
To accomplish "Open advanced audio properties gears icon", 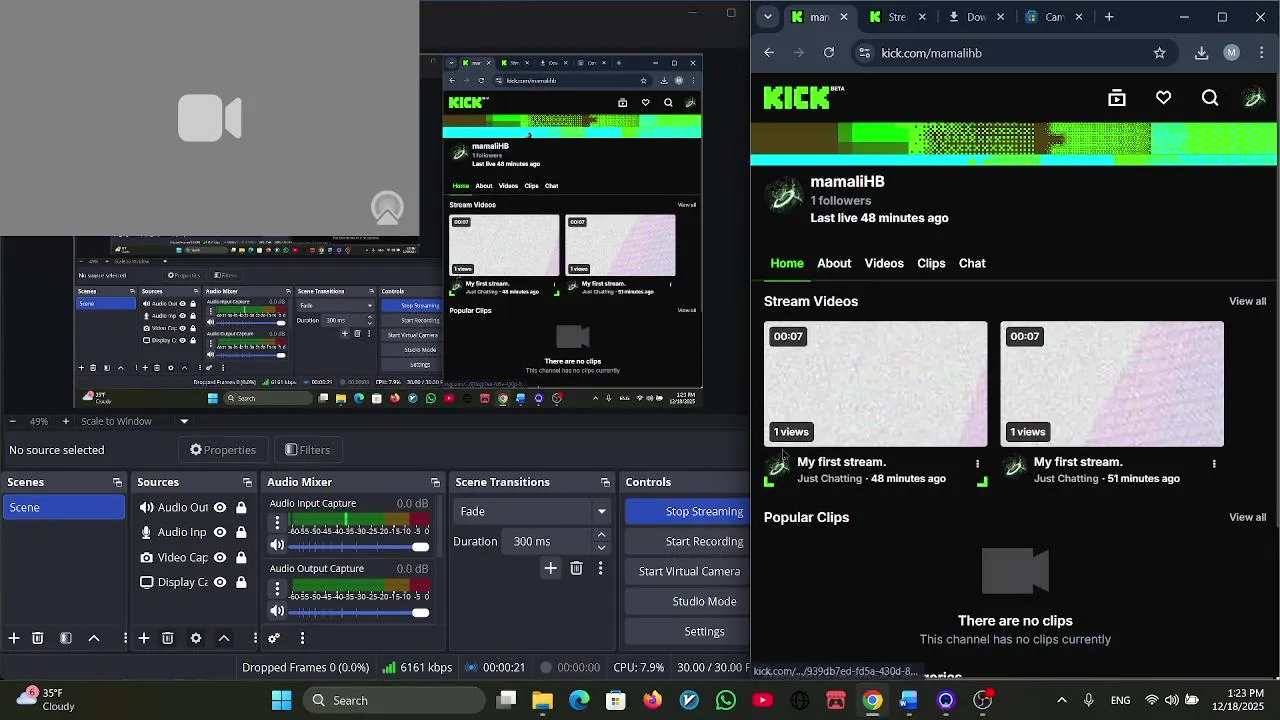I will pos(274,638).
